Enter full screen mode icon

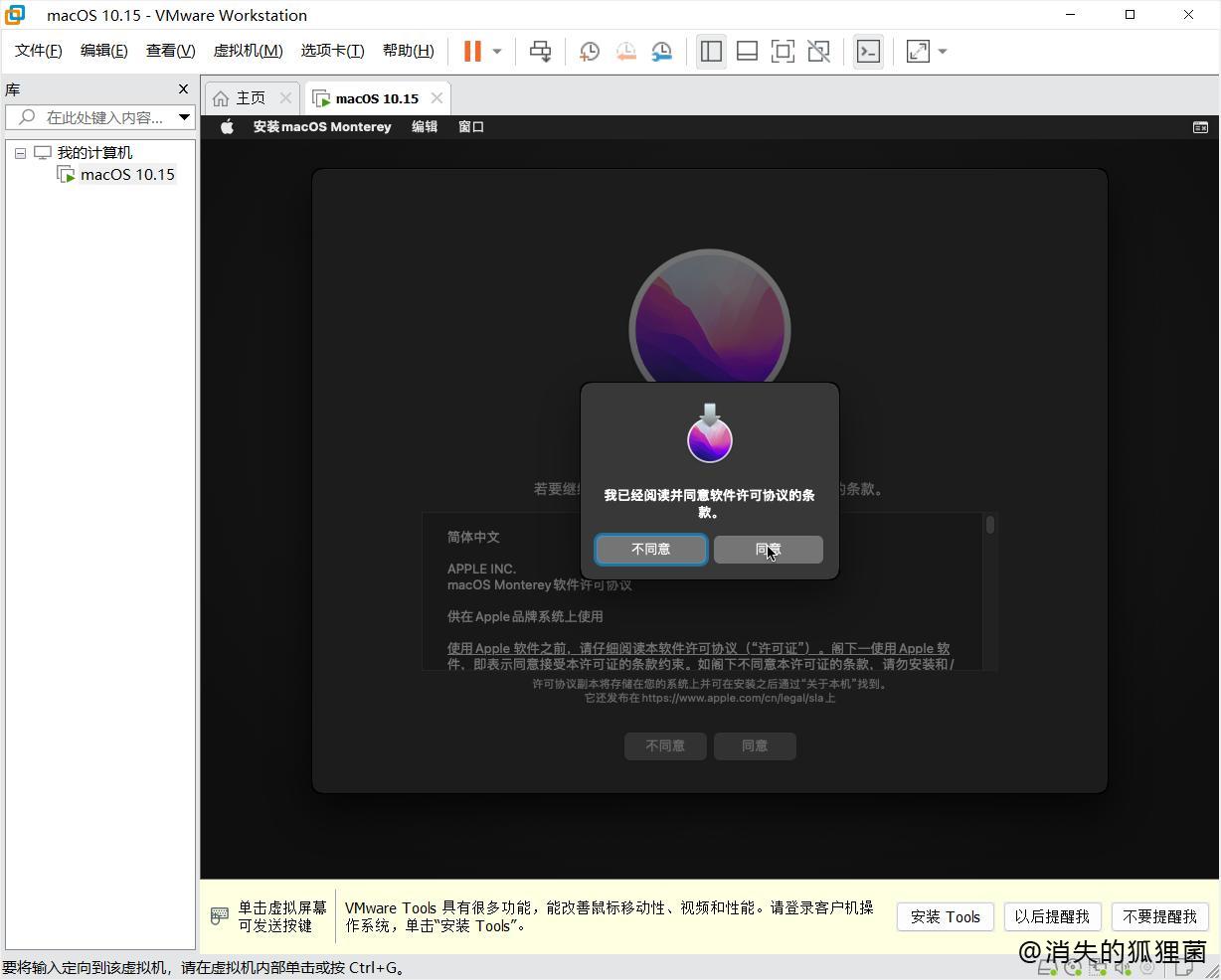[x=783, y=52]
